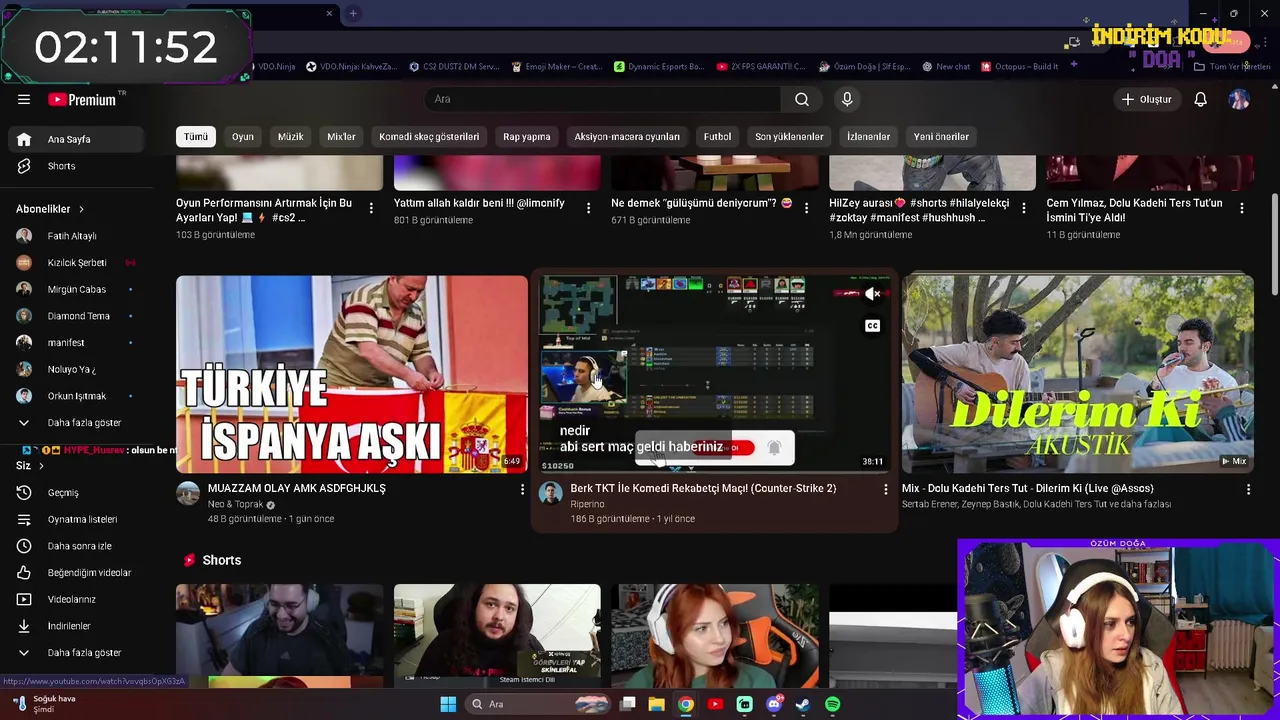
Task: Run search with the magnifier icon
Action: pyautogui.click(x=801, y=99)
